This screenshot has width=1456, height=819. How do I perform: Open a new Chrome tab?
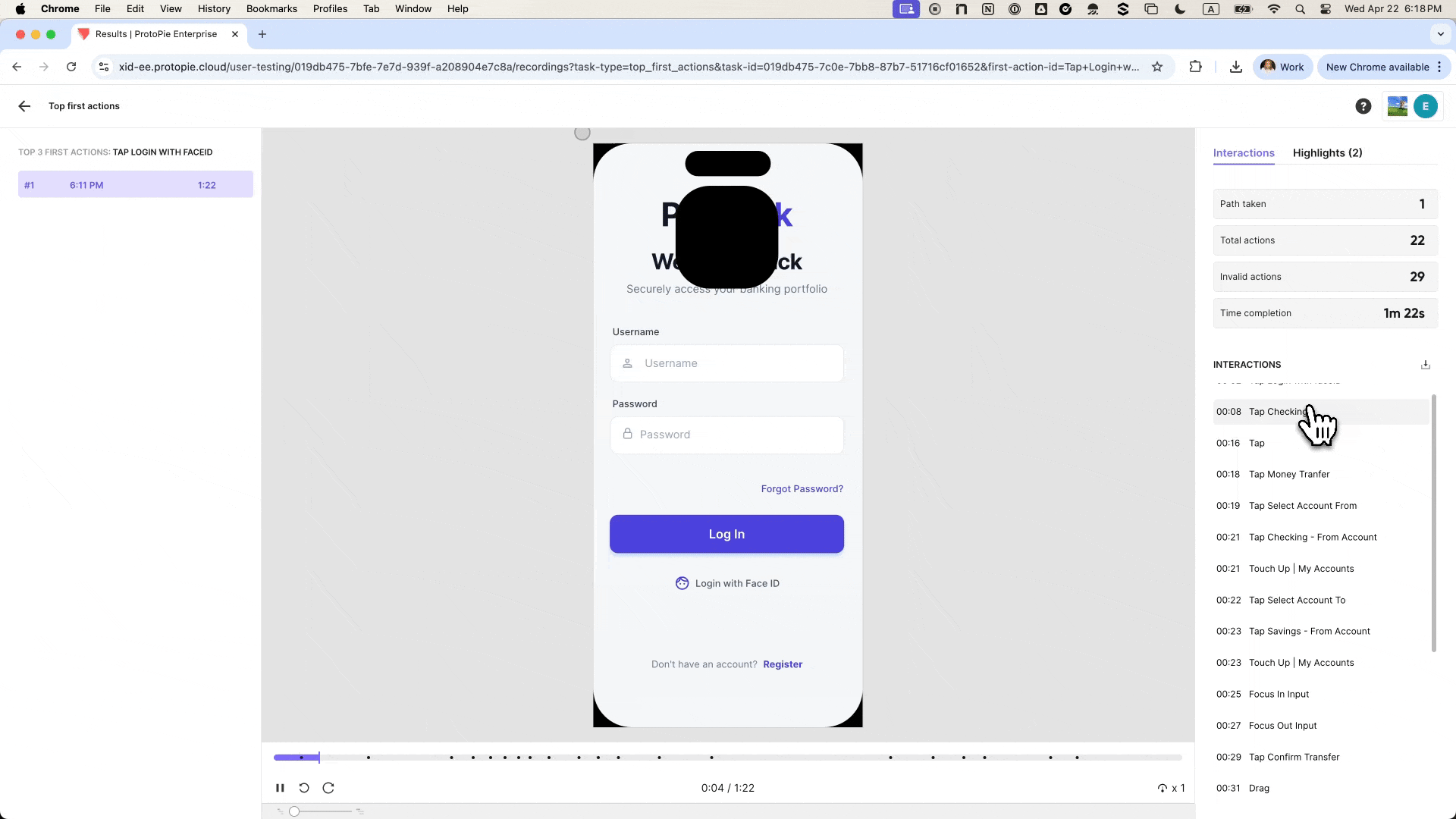pyautogui.click(x=262, y=34)
